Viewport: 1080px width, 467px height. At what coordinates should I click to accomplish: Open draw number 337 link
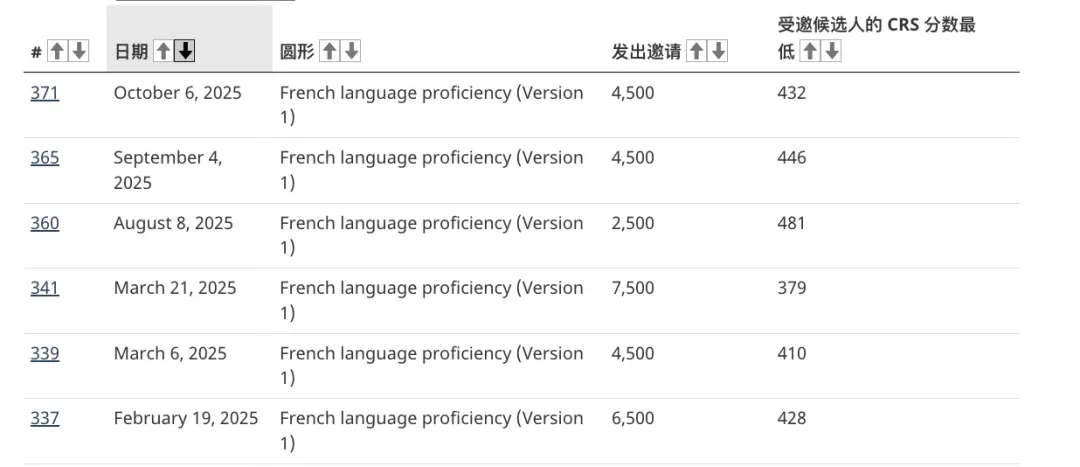tap(44, 418)
